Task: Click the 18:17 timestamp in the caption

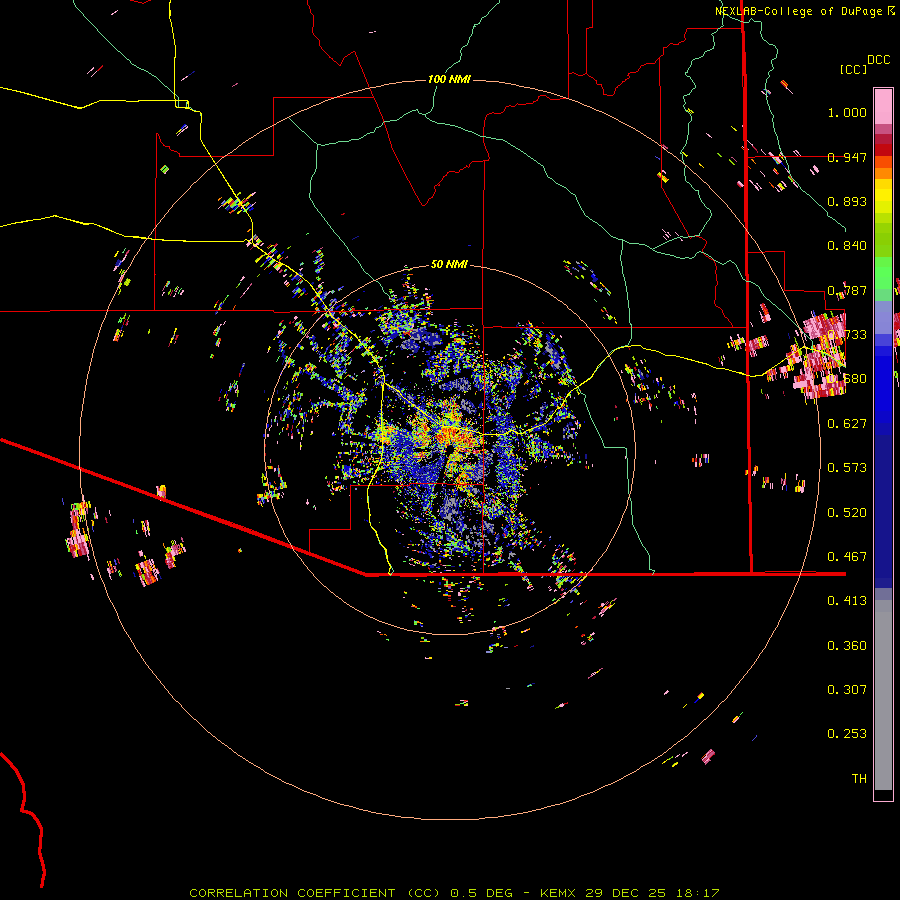Action: coord(697,893)
